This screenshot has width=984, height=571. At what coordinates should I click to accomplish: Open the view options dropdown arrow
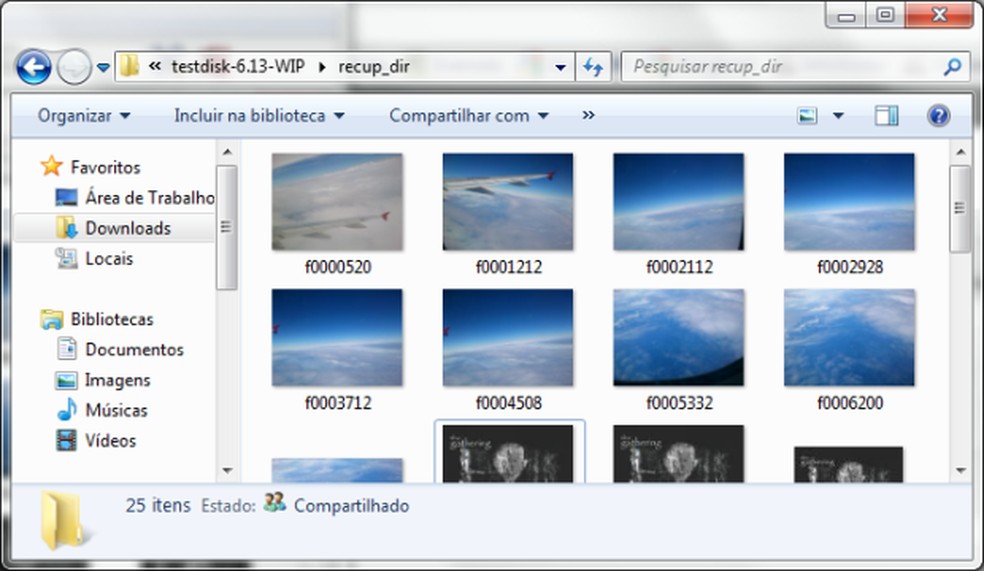pyautogui.click(x=838, y=115)
